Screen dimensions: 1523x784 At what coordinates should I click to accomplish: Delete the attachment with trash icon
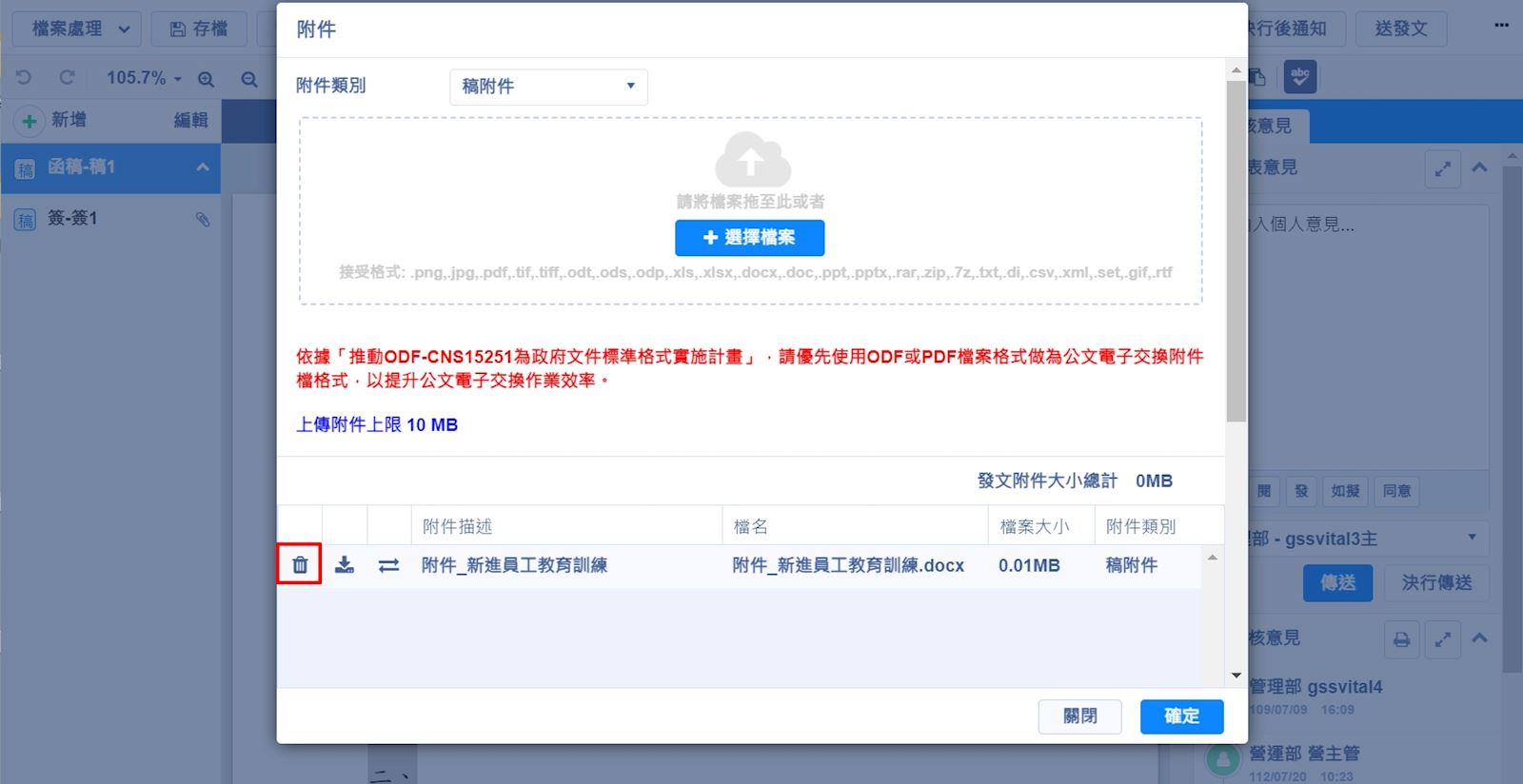click(300, 565)
